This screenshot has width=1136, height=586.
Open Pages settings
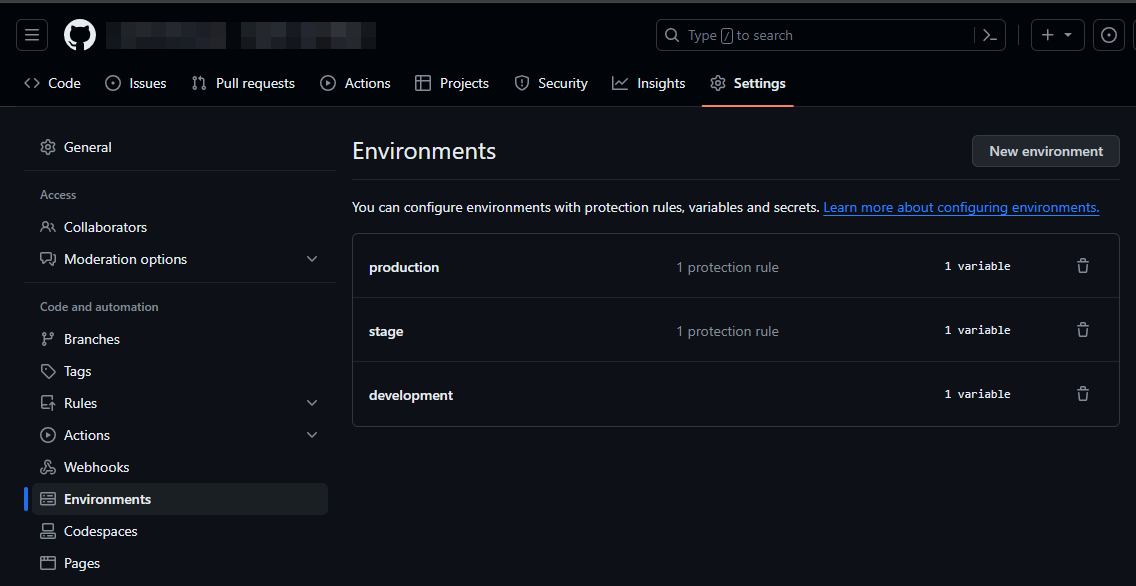pos(180,563)
